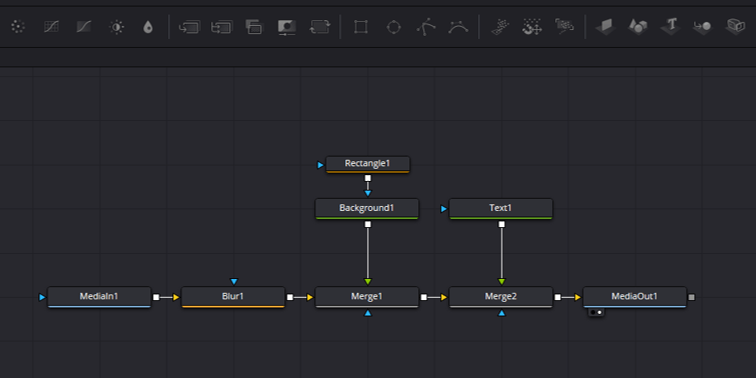Click Merge1 yellow background input arrow
This screenshot has width=756, height=378.
(x=310, y=297)
